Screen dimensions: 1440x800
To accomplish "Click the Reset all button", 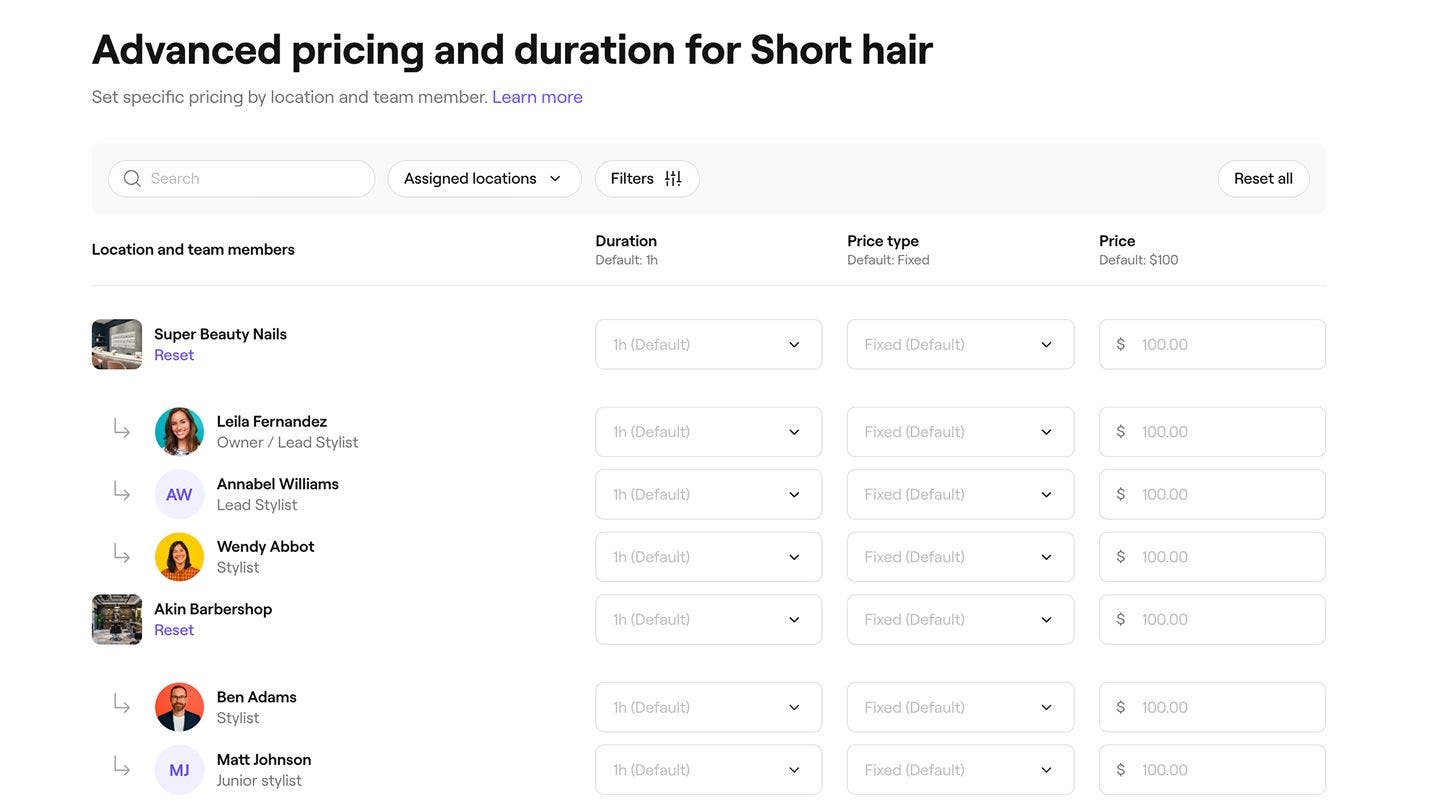I will 1263,179.
